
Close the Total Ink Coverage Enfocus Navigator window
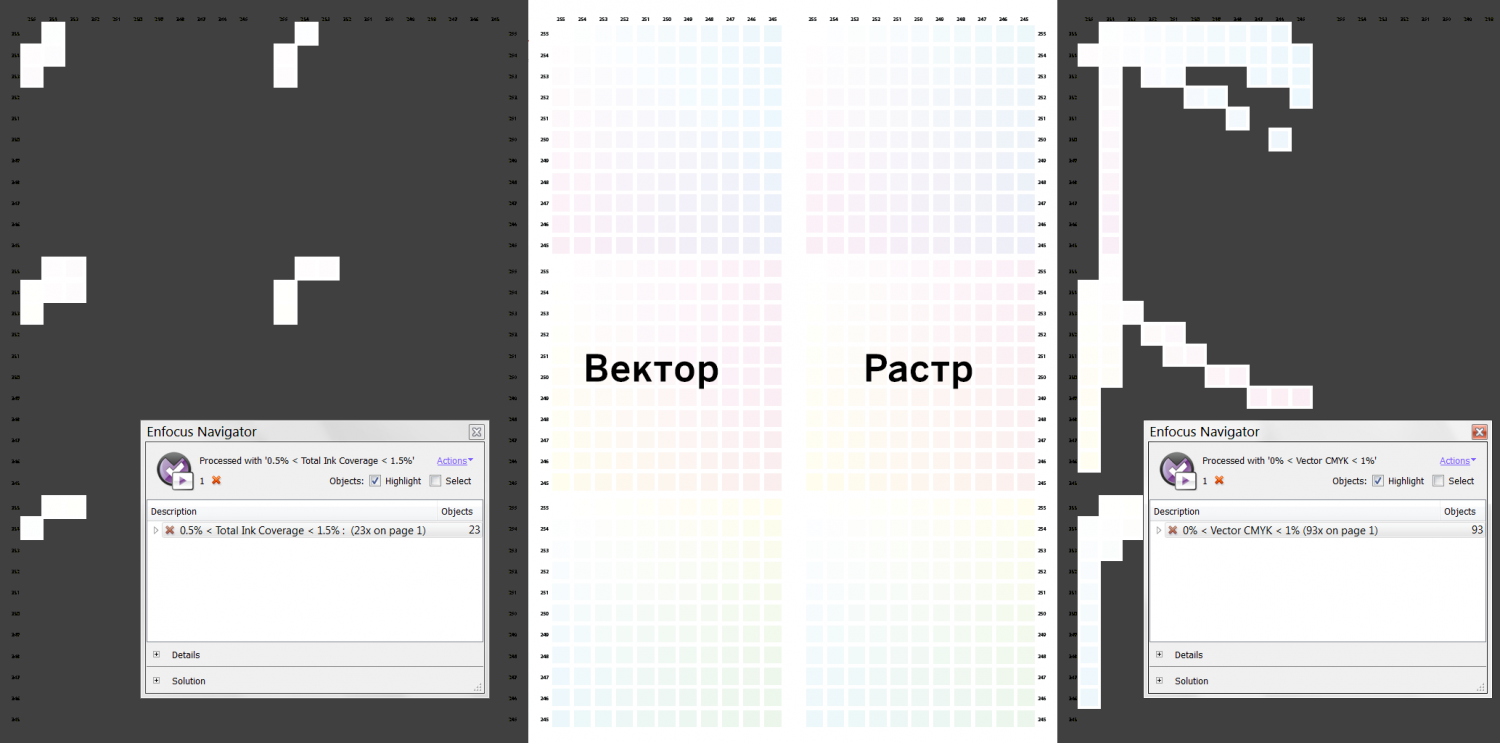click(x=476, y=432)
